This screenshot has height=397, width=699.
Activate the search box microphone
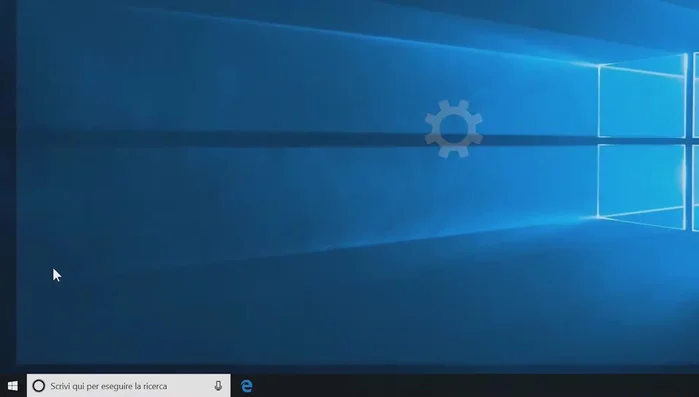218,386
